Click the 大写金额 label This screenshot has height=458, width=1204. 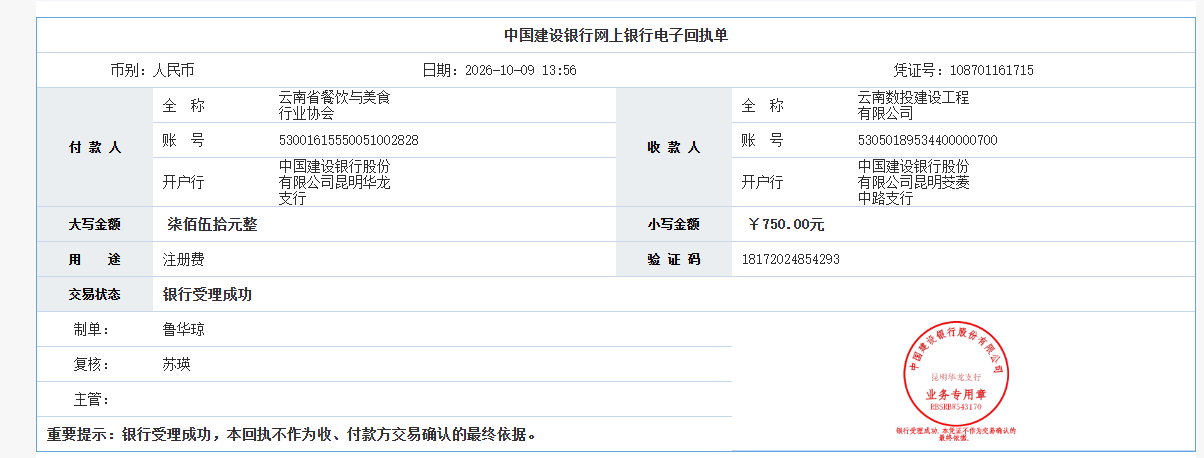[x=95, y=225]
